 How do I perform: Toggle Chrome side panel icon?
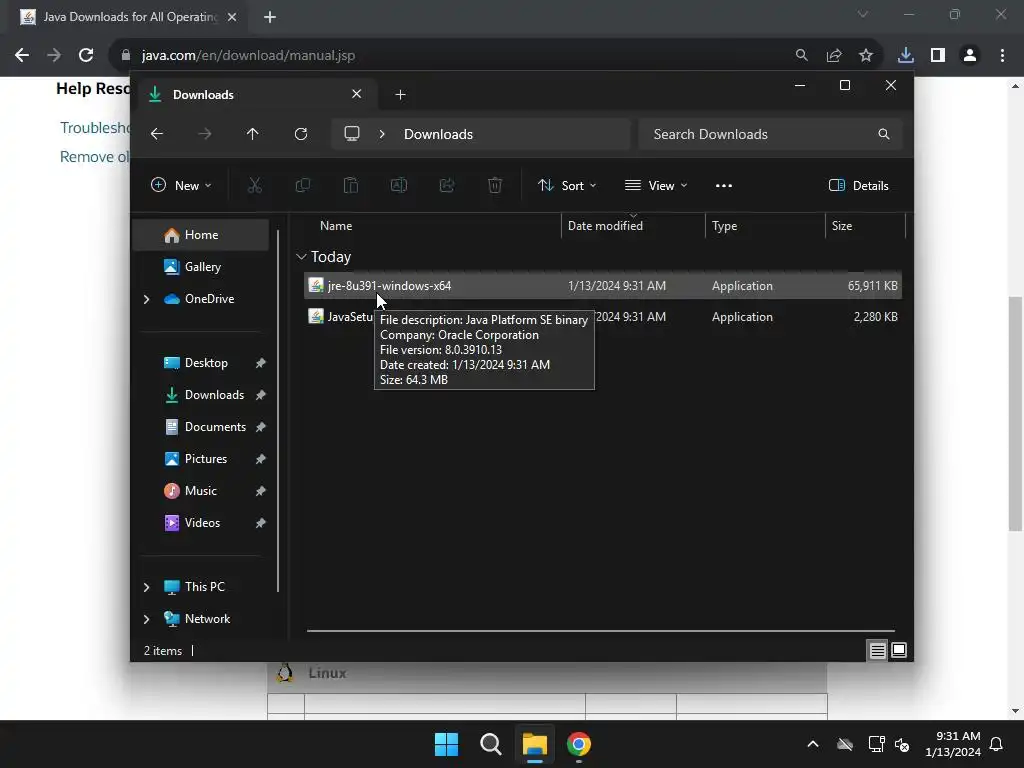click(938, 56)
